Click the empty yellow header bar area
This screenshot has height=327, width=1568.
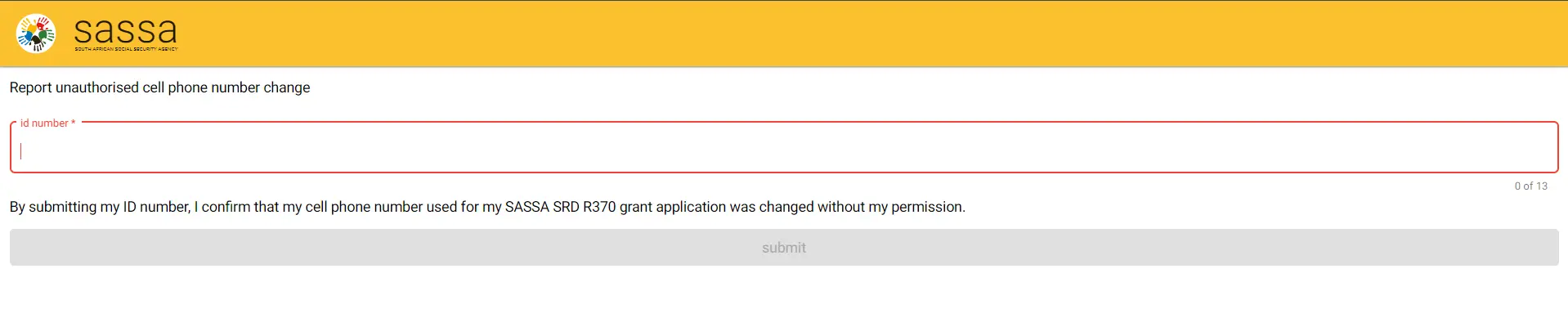pyautogui.click(x=818, y=34)
